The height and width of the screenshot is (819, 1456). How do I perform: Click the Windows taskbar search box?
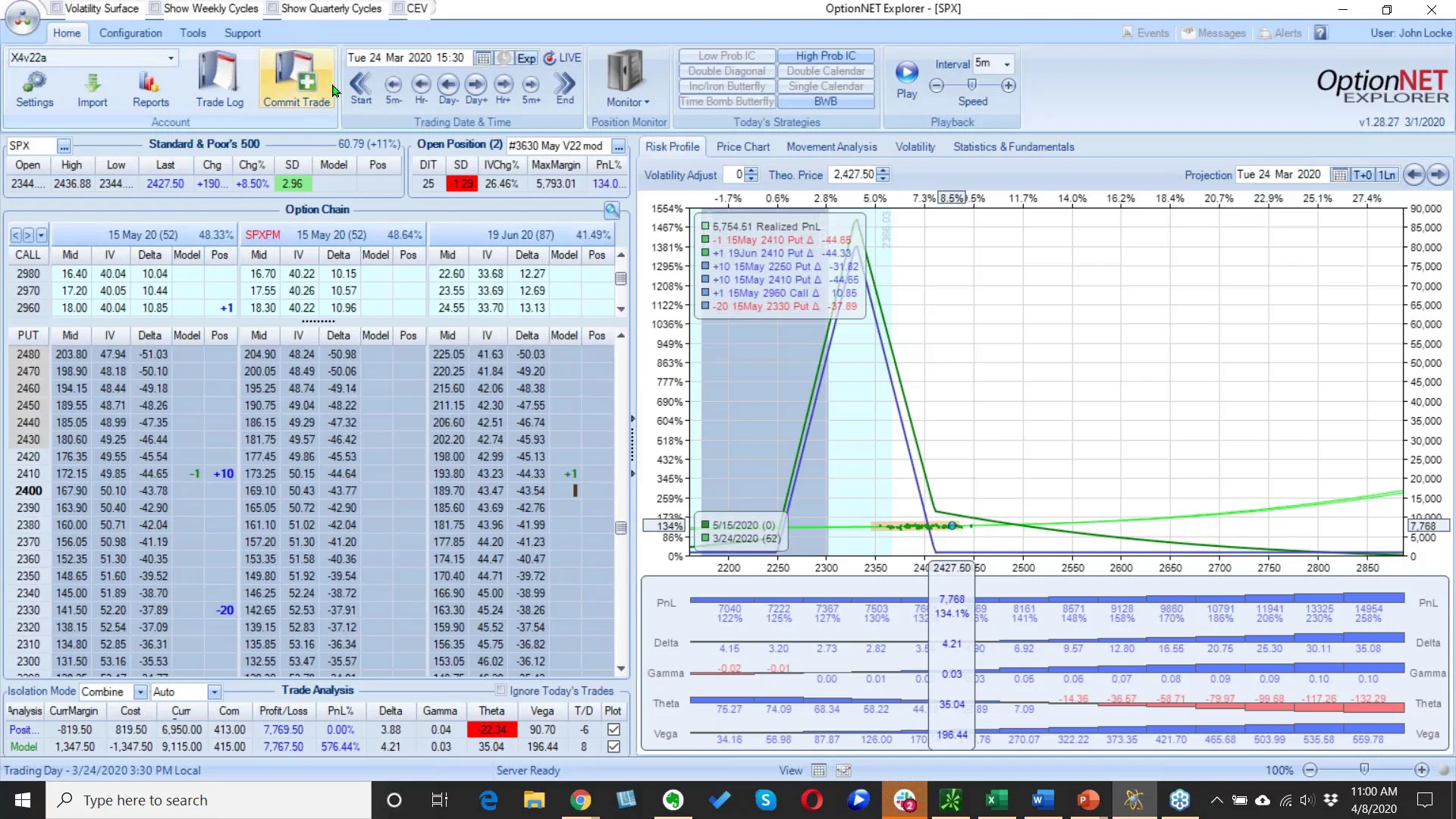209,800
